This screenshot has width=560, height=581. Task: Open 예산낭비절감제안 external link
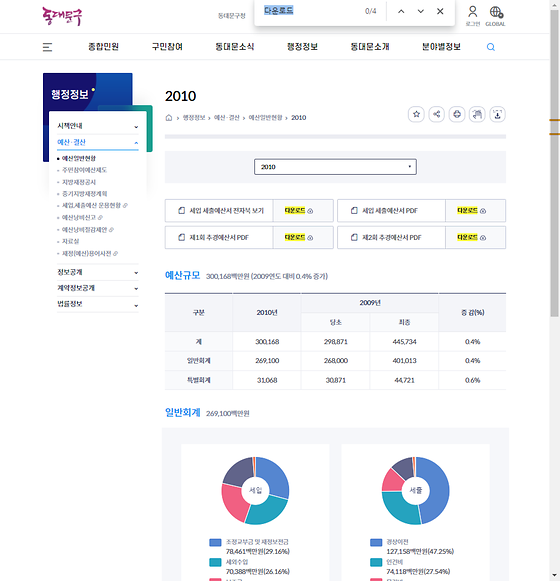[x=87, y=230]
